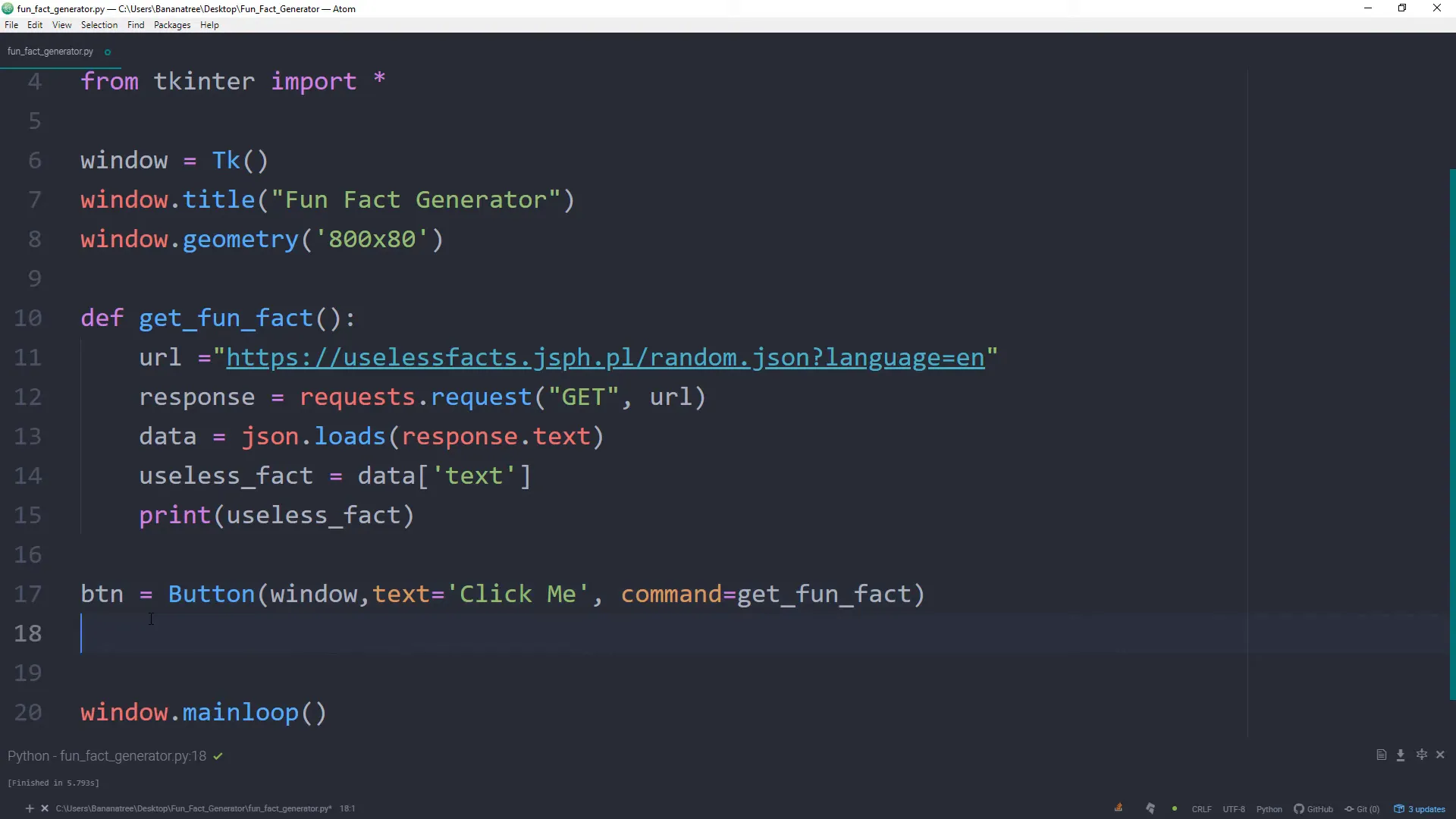
Task: Click the plus icon in status bar
Action: 30,808
